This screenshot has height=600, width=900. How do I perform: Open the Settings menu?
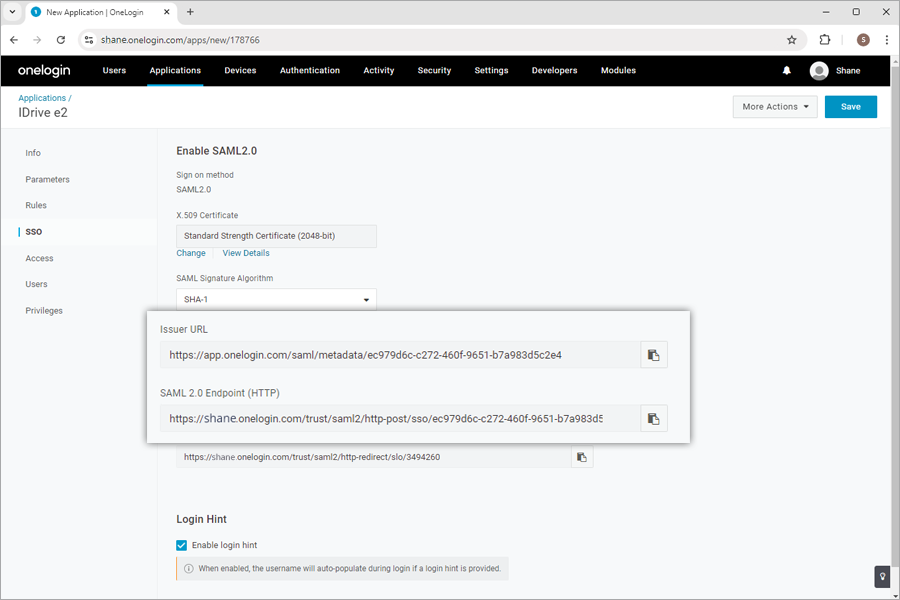pyautogui.click(x=491, y=71)
